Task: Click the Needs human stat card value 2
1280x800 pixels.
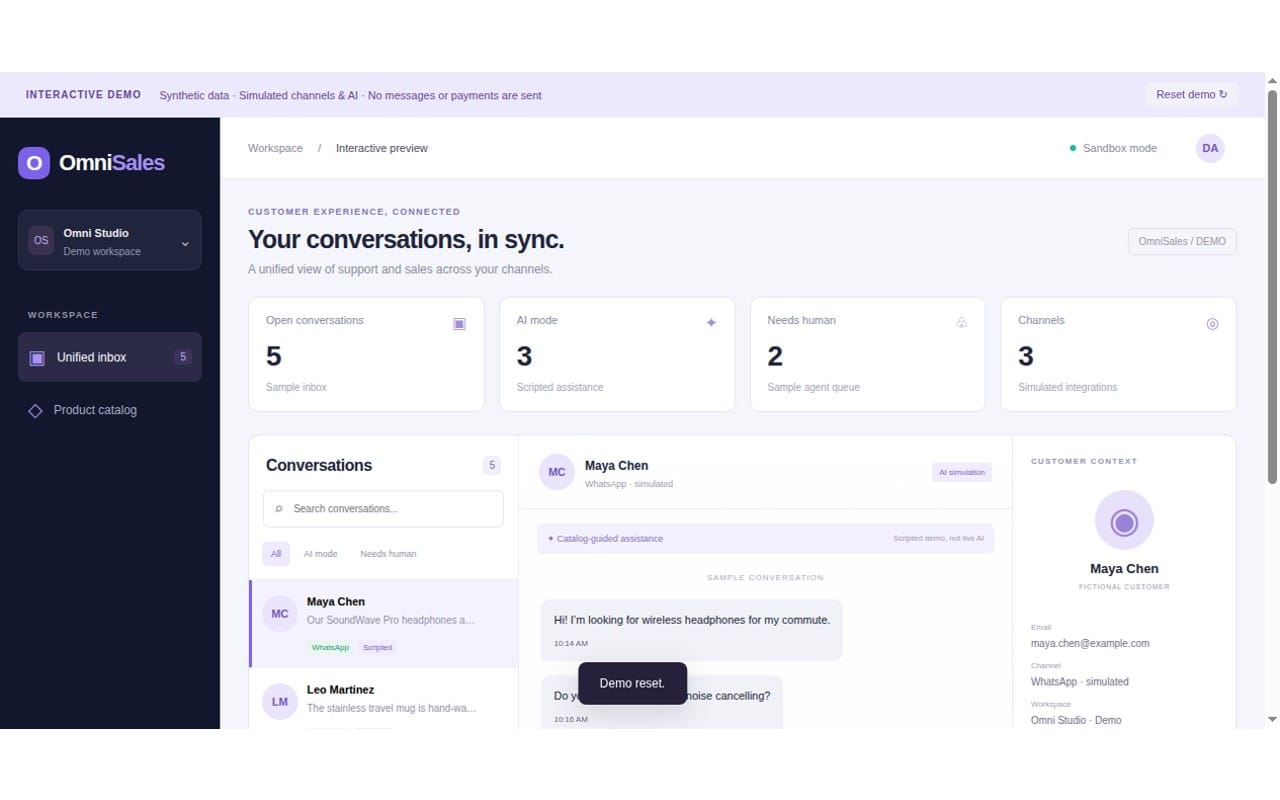Action: [x=775, y=356]
